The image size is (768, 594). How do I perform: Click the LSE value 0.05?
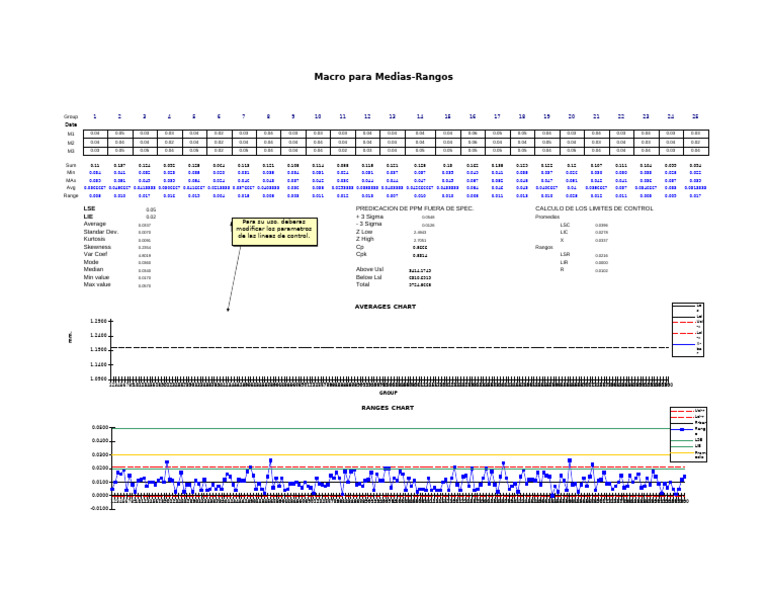point(151,210)
